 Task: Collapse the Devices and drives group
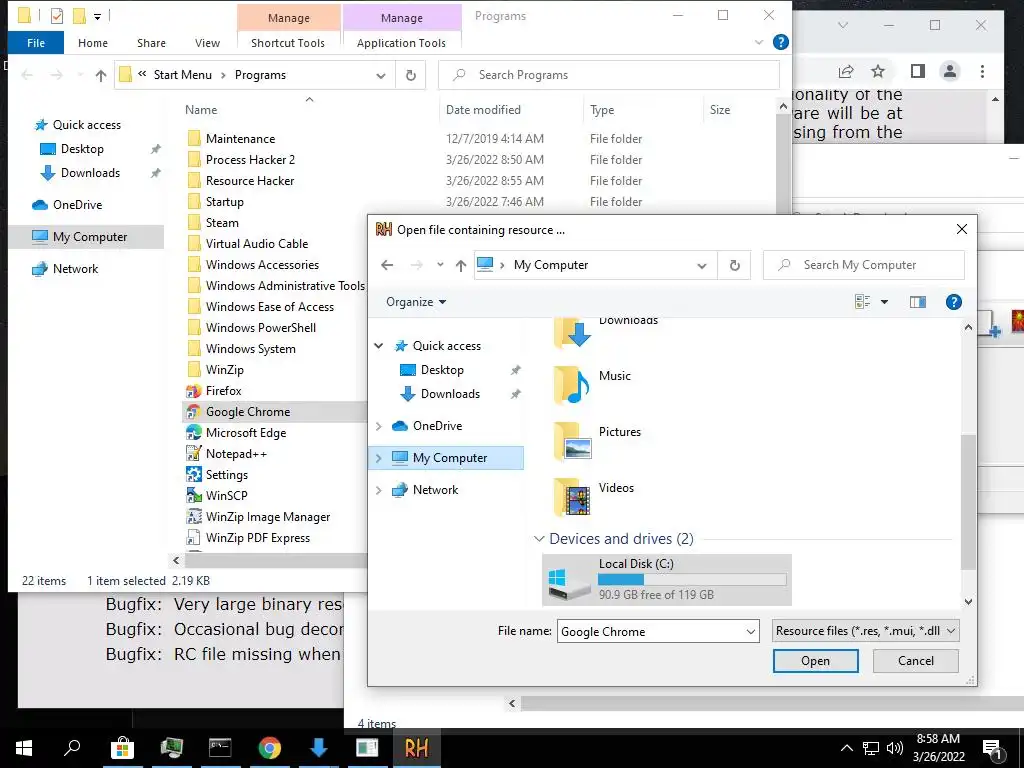click(x=539, y=539)
